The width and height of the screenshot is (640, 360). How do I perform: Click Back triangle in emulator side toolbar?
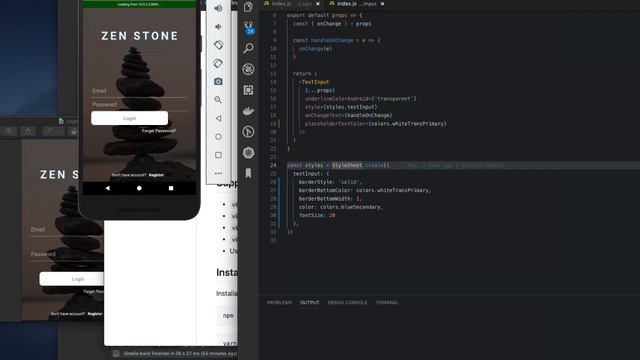click(x=218, y=118)
